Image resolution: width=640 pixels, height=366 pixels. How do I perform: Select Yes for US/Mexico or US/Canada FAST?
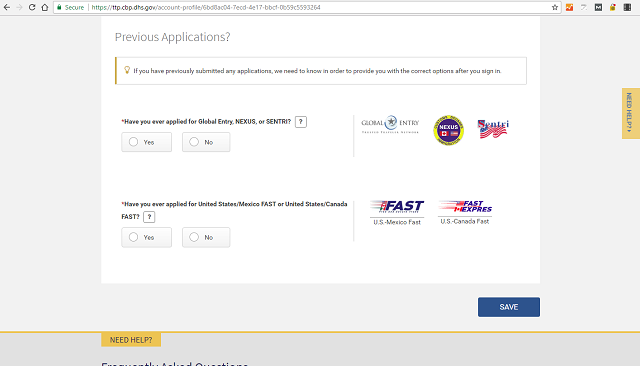(x=147, y=237)
